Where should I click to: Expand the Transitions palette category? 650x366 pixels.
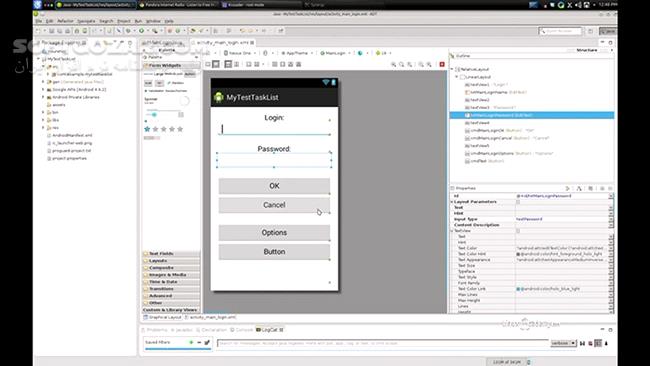tap(171, 289)
